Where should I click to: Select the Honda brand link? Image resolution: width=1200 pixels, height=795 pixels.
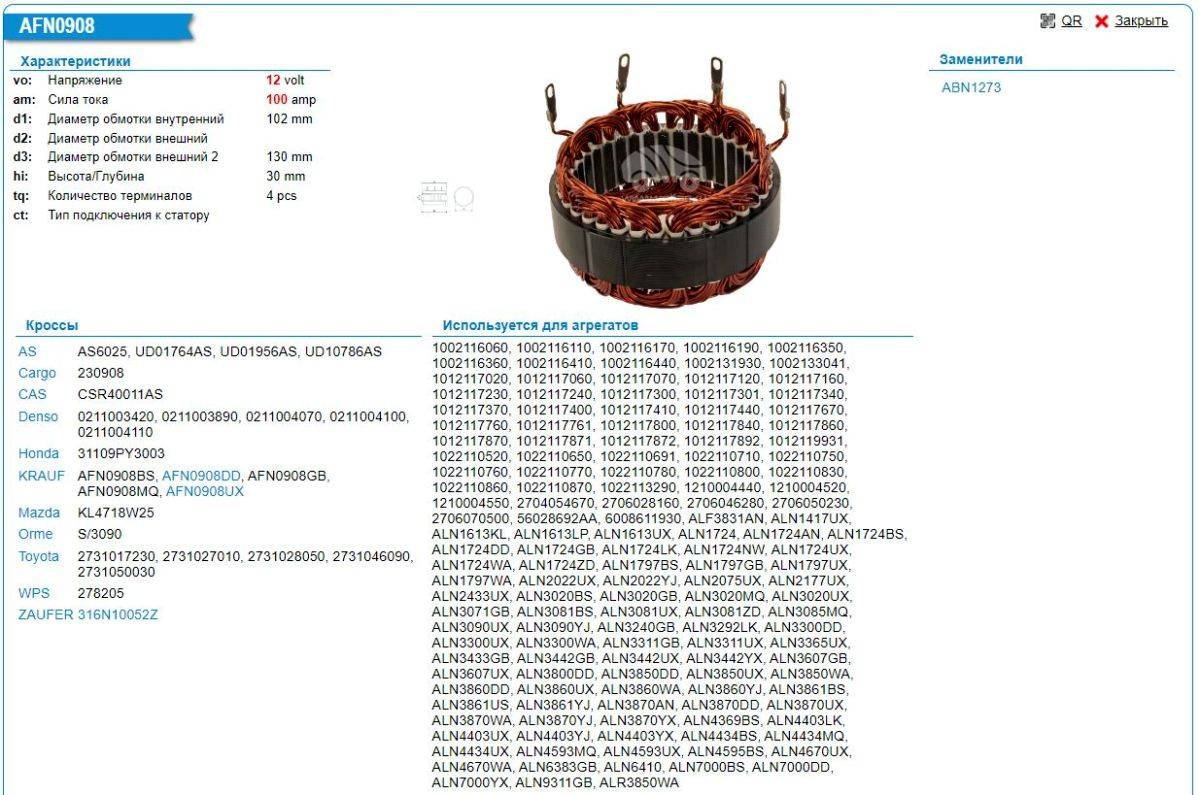(x=38, y=453)
